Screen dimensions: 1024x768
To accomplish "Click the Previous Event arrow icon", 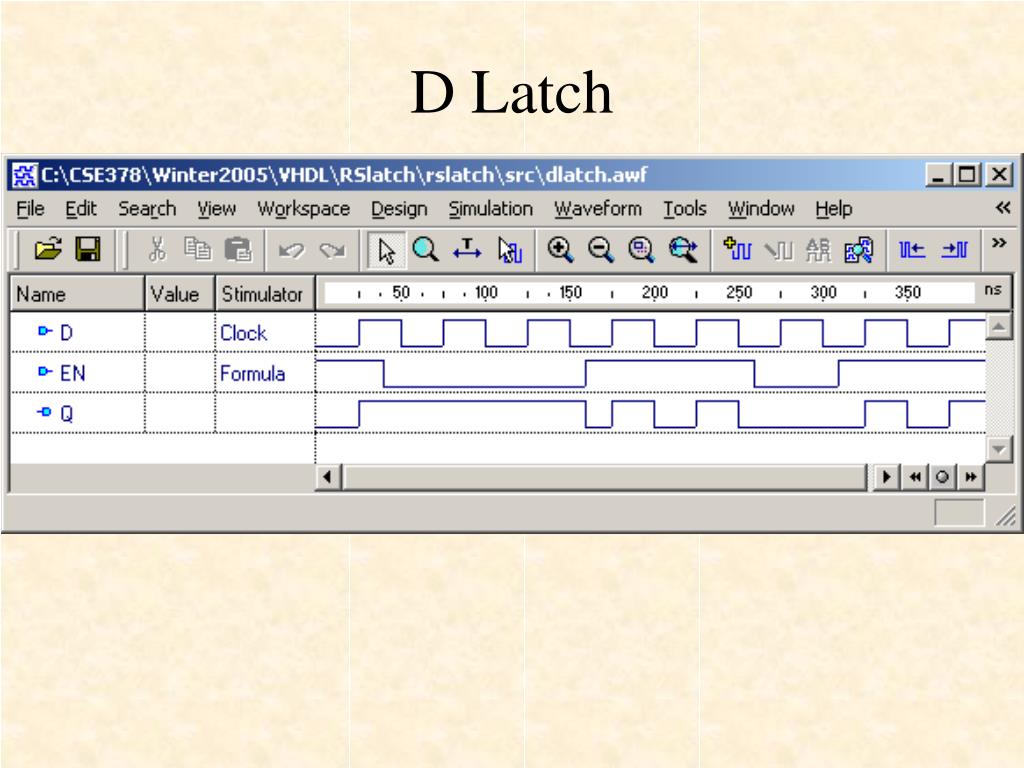I will click(x=912, y=250).
